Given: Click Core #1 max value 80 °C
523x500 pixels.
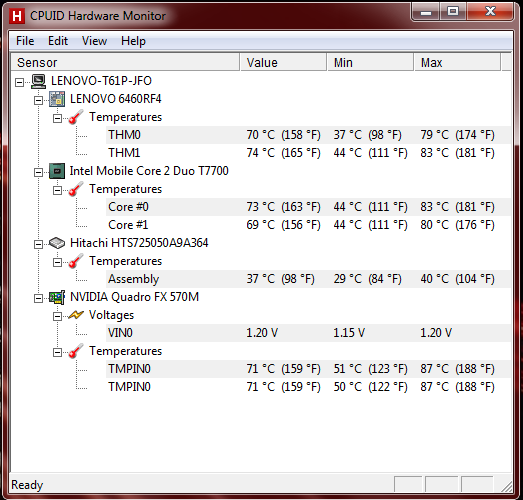Looking at the screenshot, I should point(457,225).
